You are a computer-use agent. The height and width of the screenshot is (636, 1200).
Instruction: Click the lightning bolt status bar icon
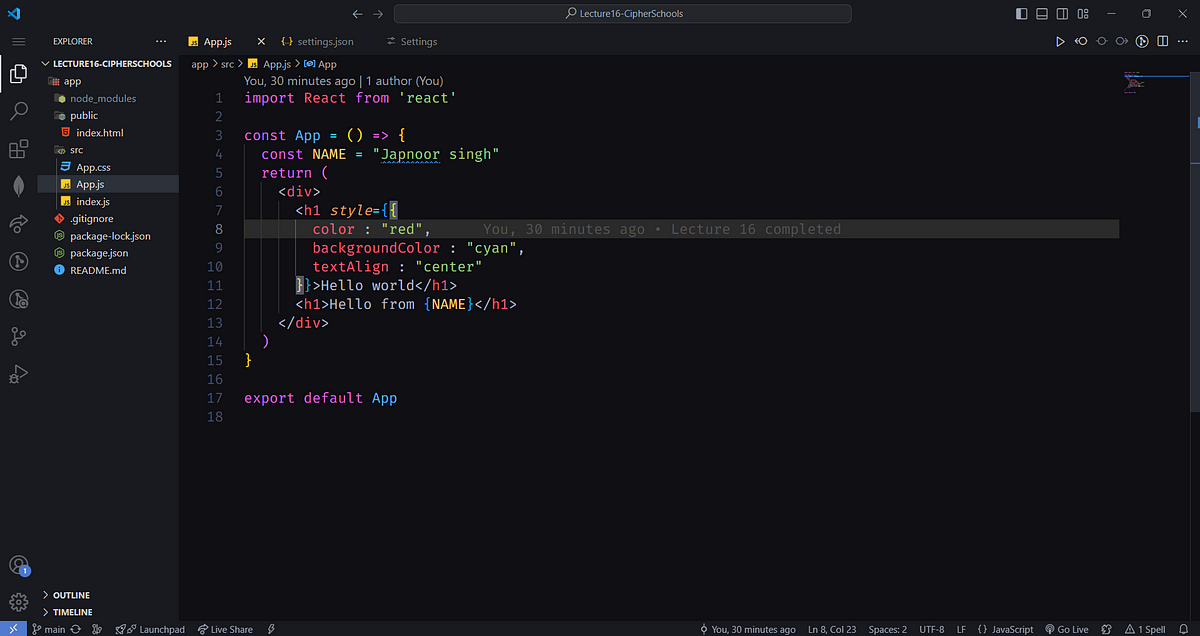271,629
